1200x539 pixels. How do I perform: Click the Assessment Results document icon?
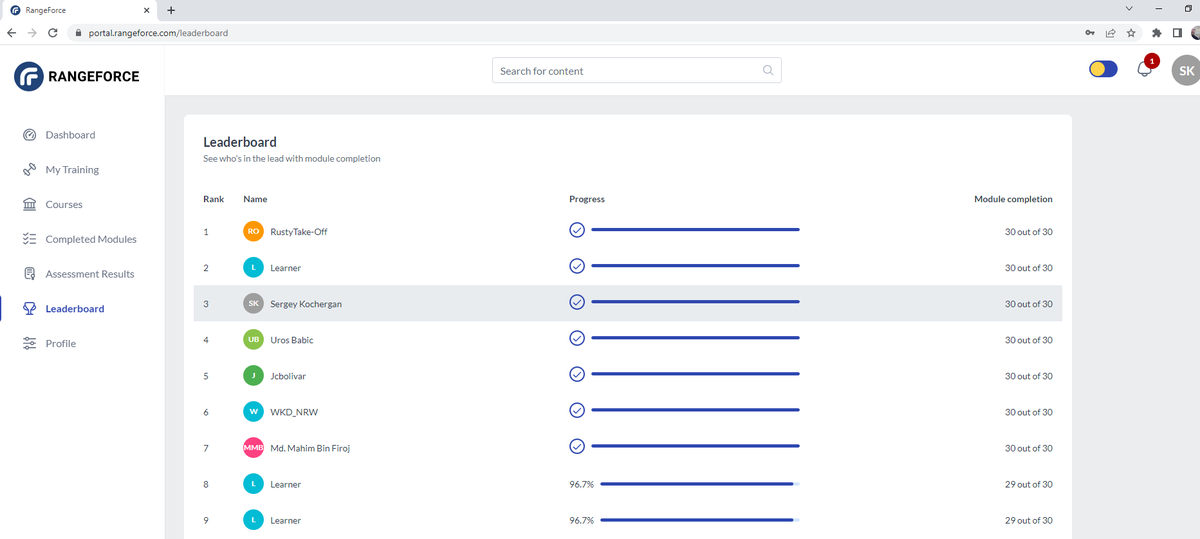(x=29, y=274)
